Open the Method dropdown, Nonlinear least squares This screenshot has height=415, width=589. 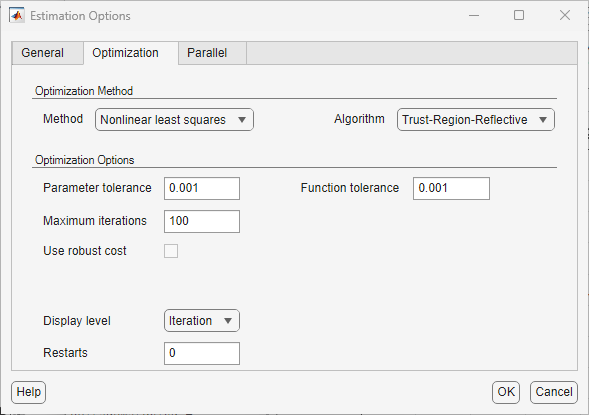(x=174, y=120)
